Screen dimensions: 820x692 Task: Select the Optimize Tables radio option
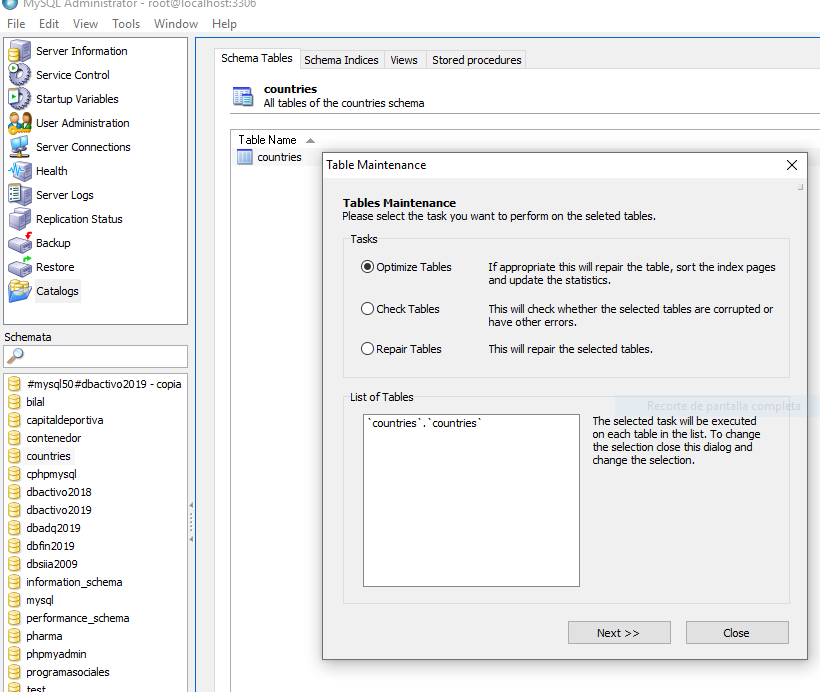[368, 267]
